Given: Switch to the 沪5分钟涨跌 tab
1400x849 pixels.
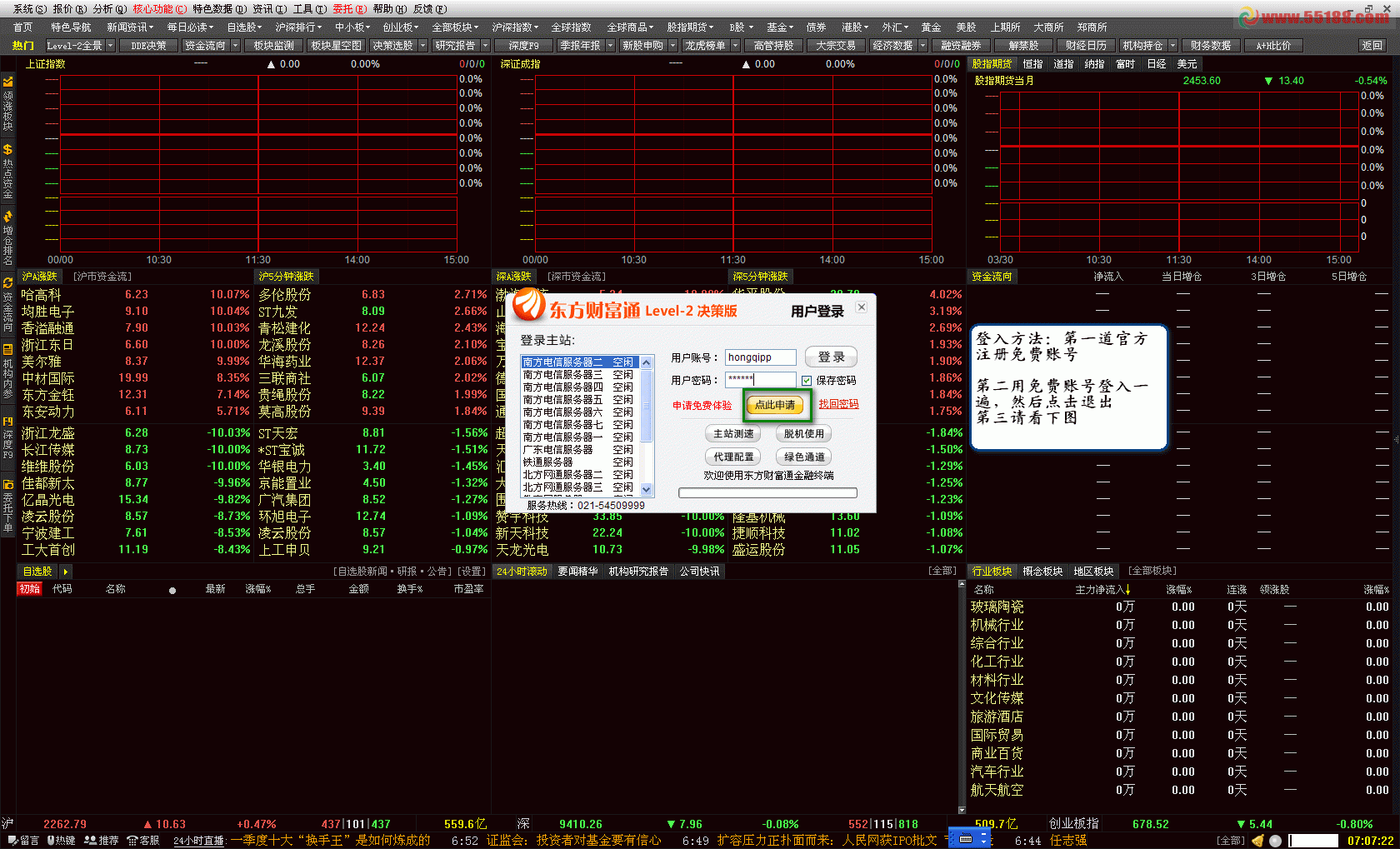Looking at the screenshot, I should [x=286, y=277].
